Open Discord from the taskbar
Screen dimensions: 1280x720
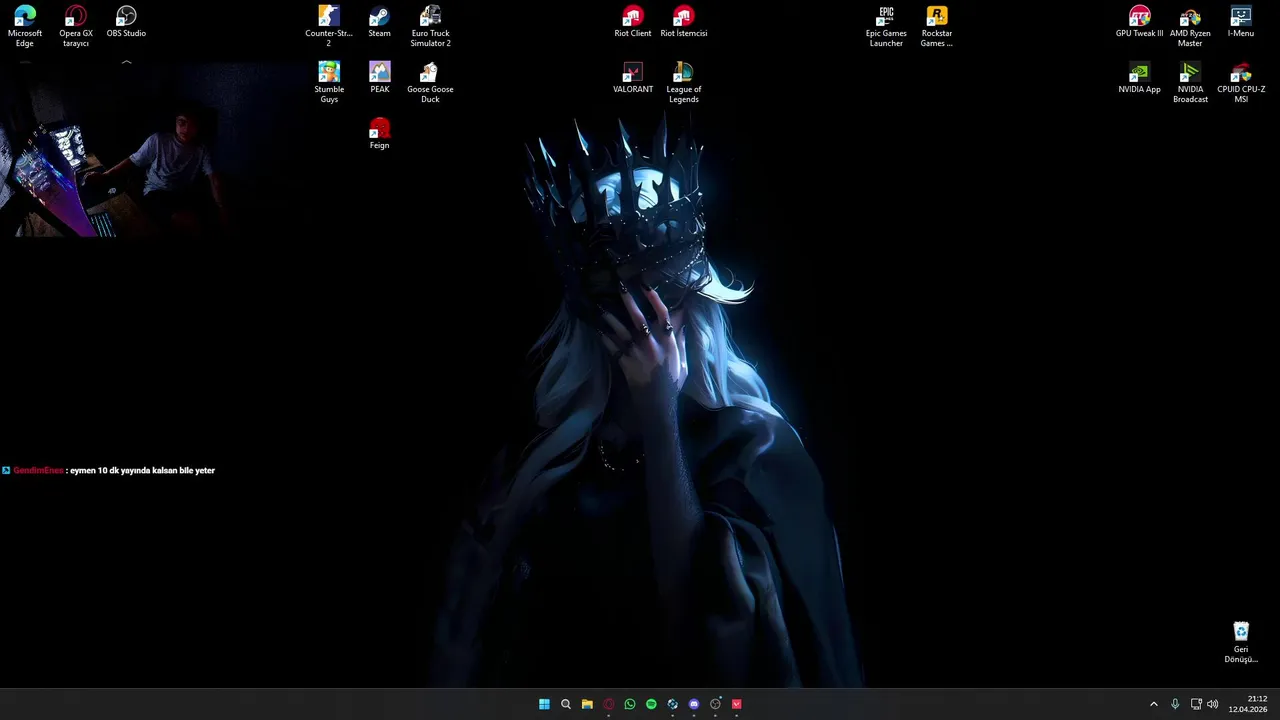694,704
